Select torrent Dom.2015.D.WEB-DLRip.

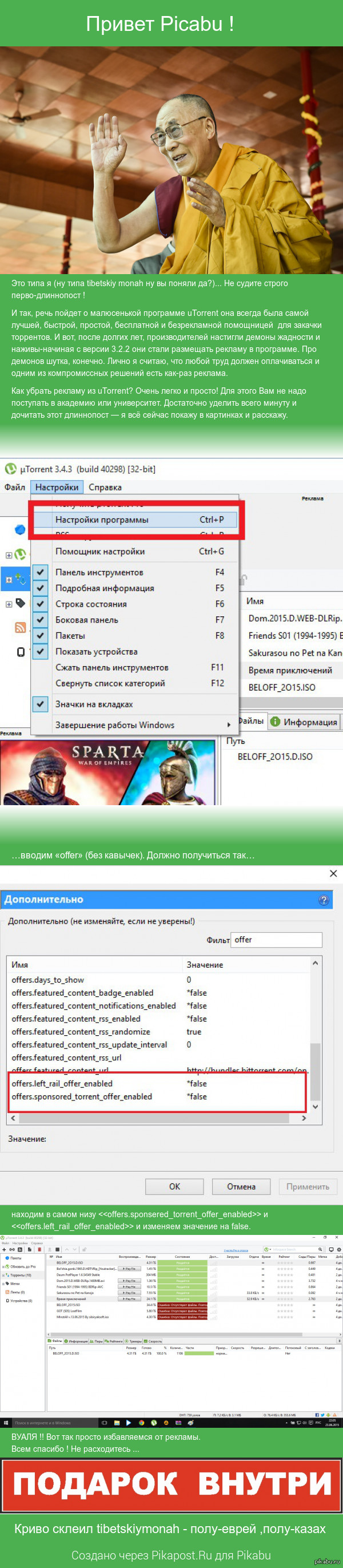pyautogui.click(x=294, y=618)
